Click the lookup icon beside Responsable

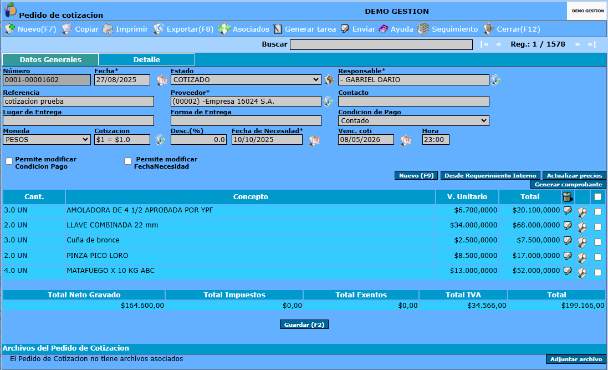496,80
